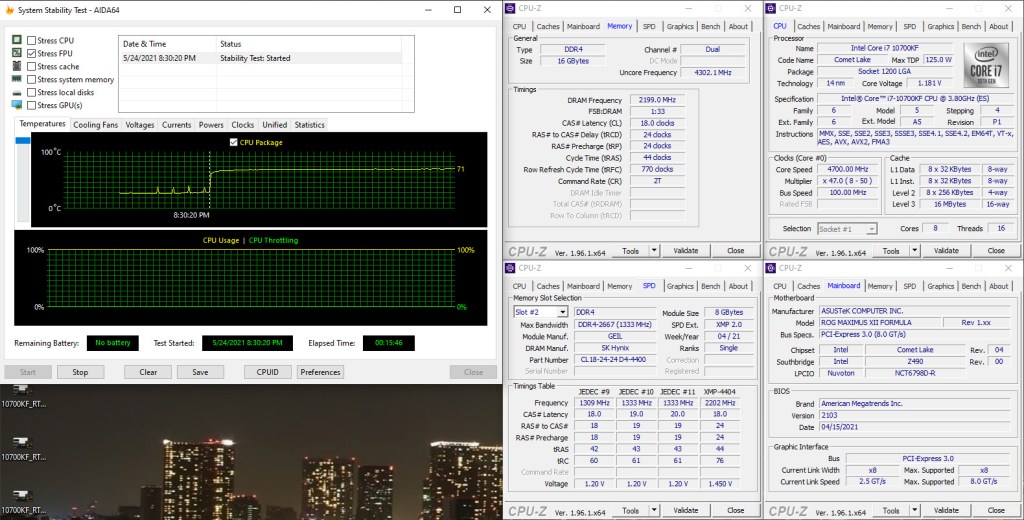The height and width of the screenshot is (520, 1024).
Task: Click the Preferences button in AIDA64
Action: (320, 372)
